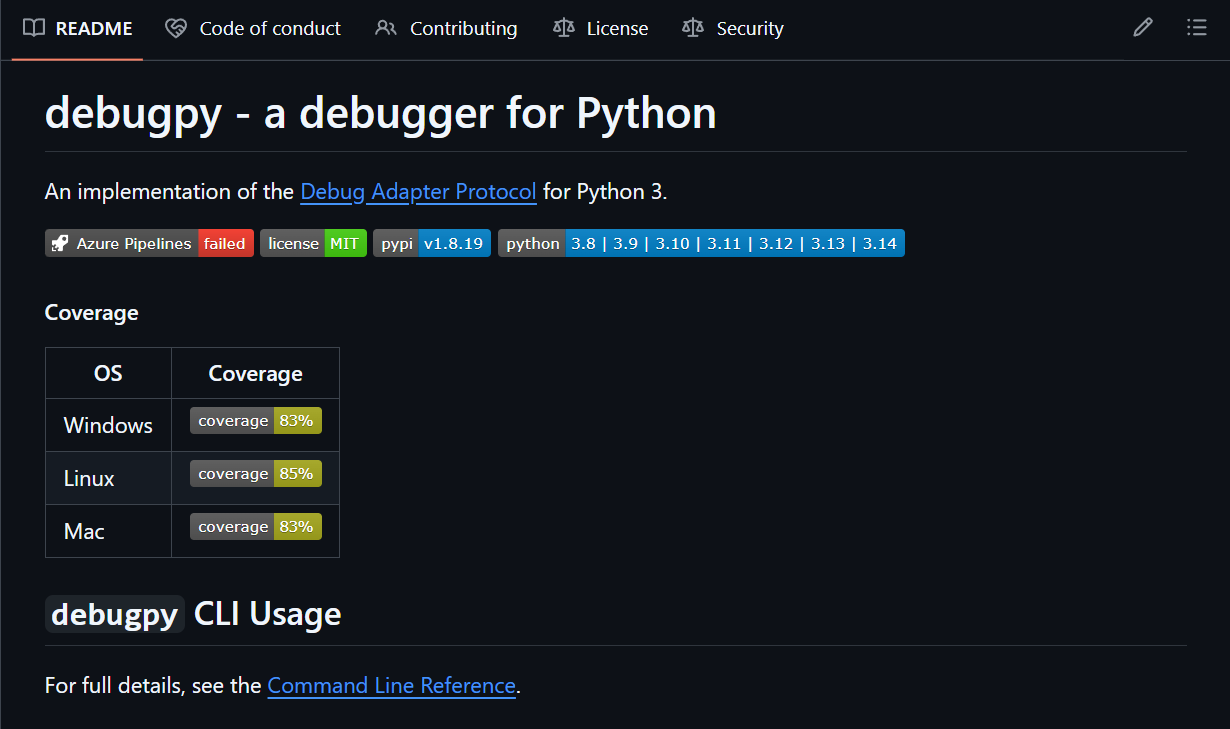Click the debugpy CLI Usage heading
Viewport: 1230px width, 729px height.
pyautogui.click(x=193, y=613)
